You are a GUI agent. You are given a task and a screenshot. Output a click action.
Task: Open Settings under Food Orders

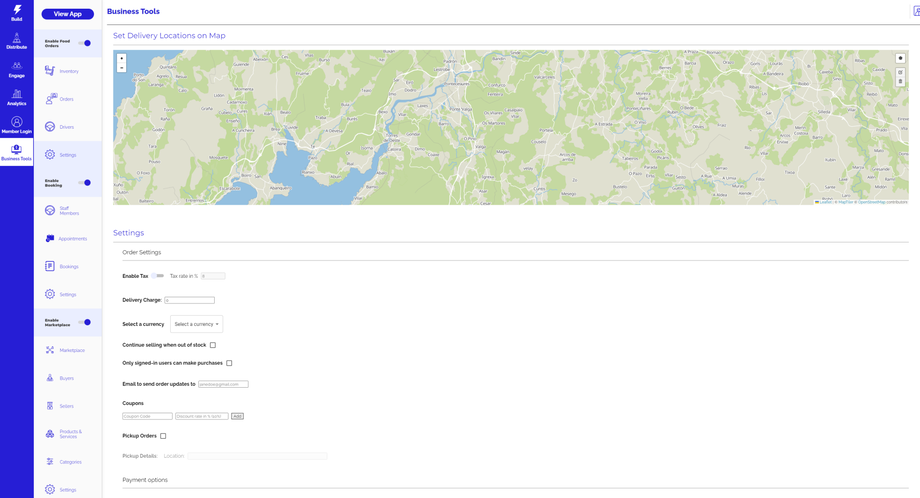tap(61, 155)
